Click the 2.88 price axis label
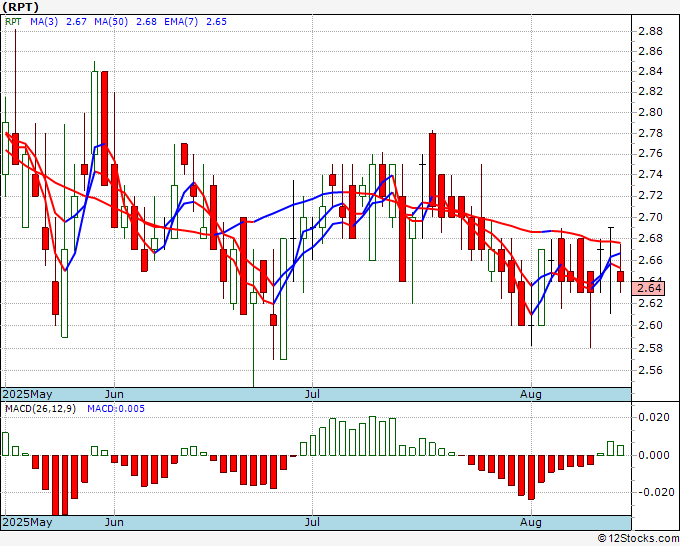This screenshot has width=680, height=546. [x=651, y=31]
